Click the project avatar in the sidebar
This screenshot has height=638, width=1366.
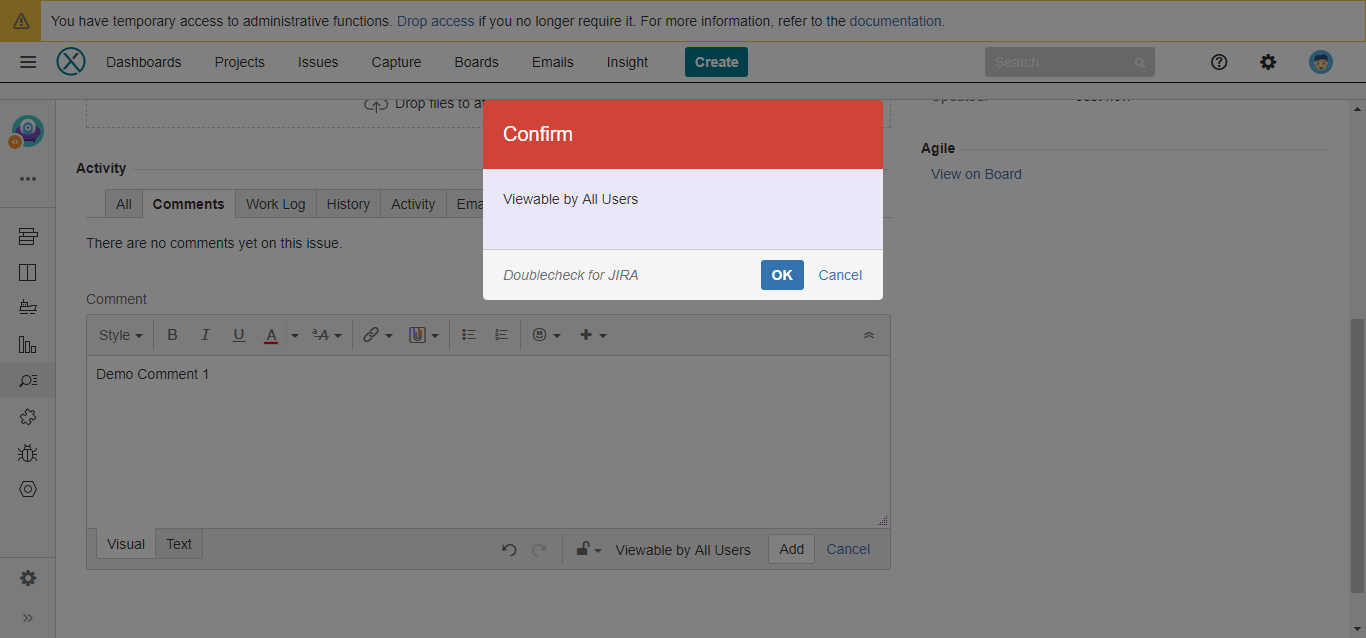27,131
